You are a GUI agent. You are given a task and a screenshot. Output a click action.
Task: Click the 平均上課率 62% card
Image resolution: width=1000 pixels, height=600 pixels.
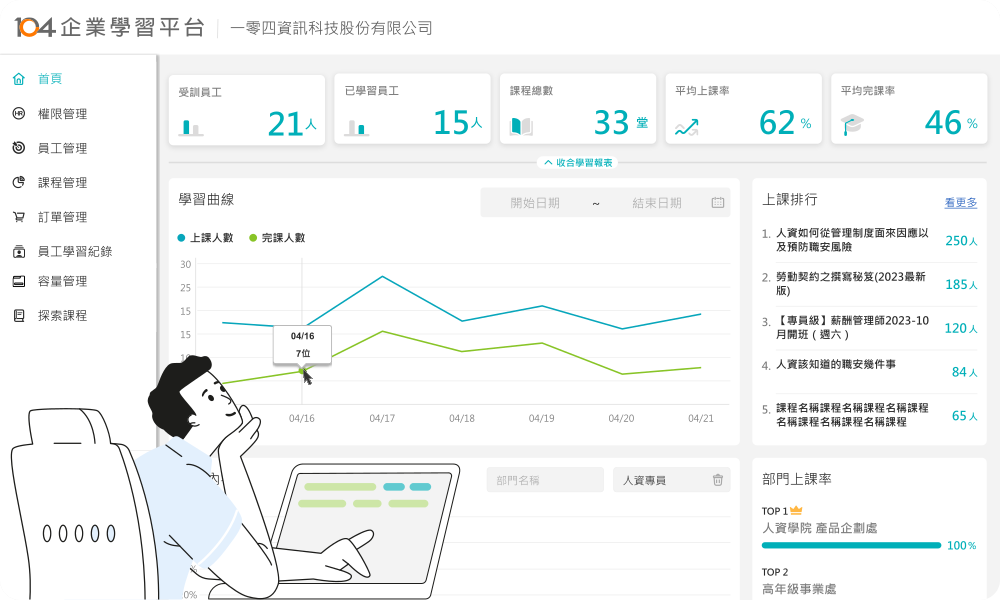point(744,108)
